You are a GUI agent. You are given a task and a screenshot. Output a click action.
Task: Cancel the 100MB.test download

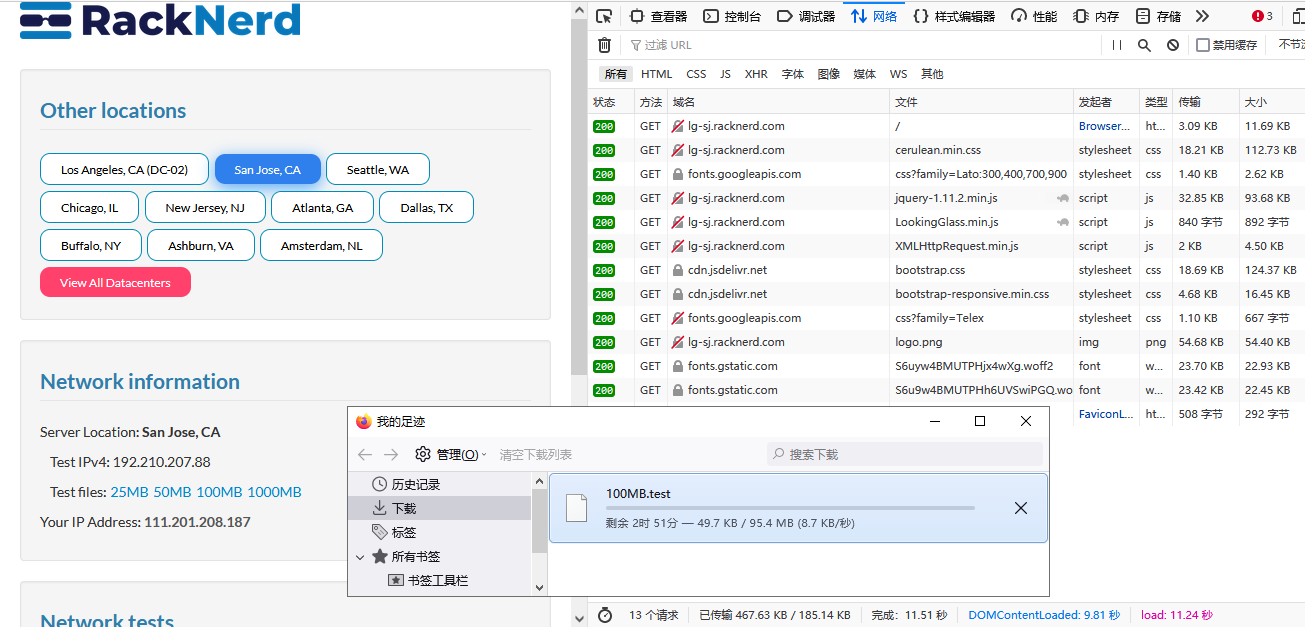pos(1021,508)
